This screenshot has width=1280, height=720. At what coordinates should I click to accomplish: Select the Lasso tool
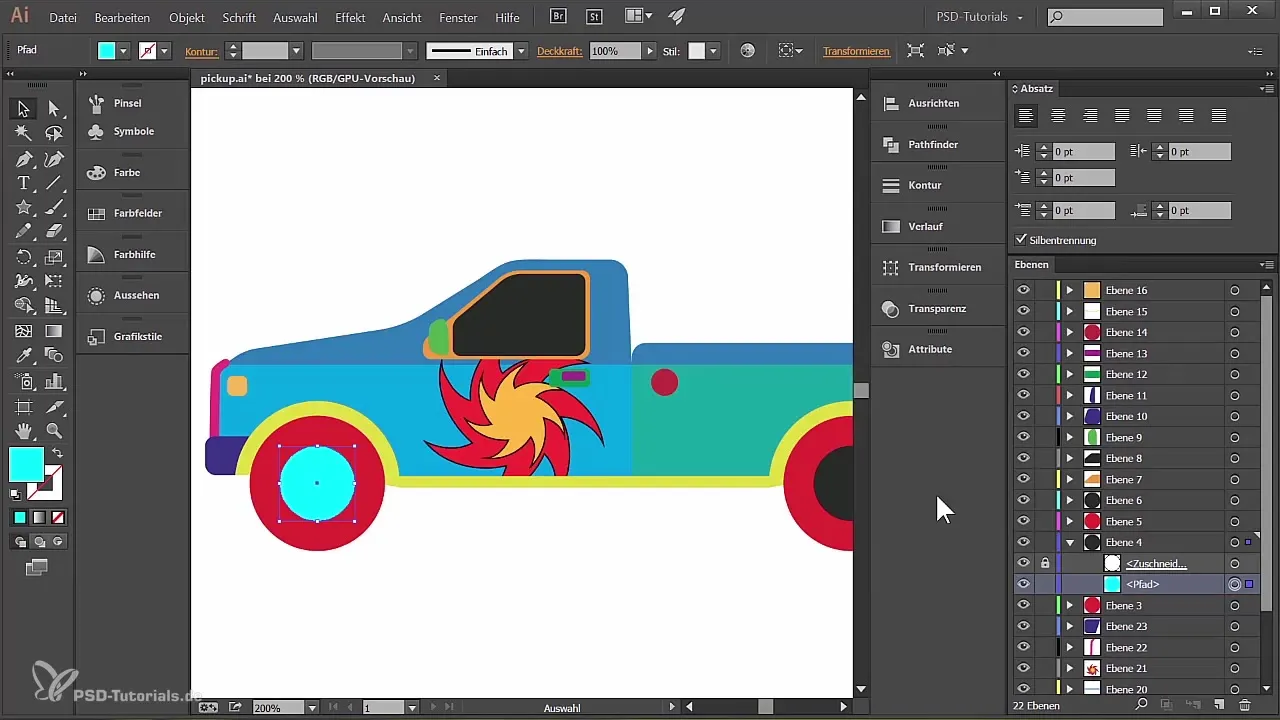click(x=54, y=133)
